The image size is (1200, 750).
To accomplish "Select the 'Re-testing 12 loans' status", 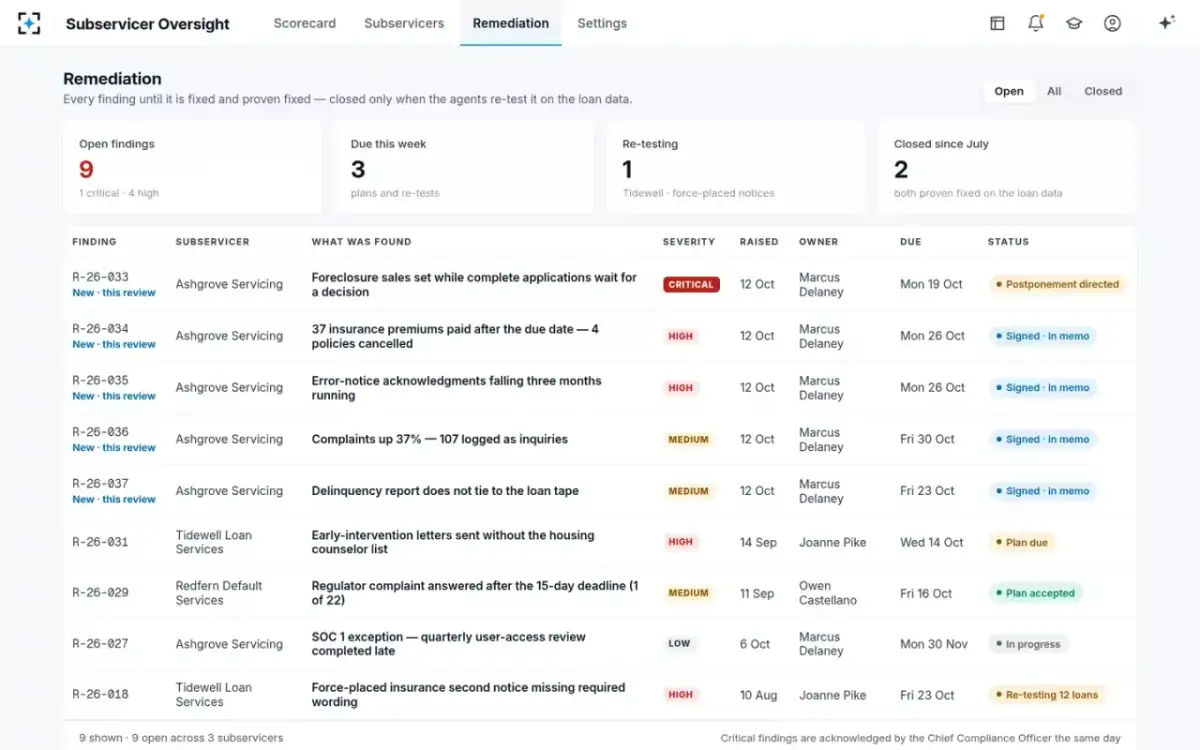I will coord(1047,695).
